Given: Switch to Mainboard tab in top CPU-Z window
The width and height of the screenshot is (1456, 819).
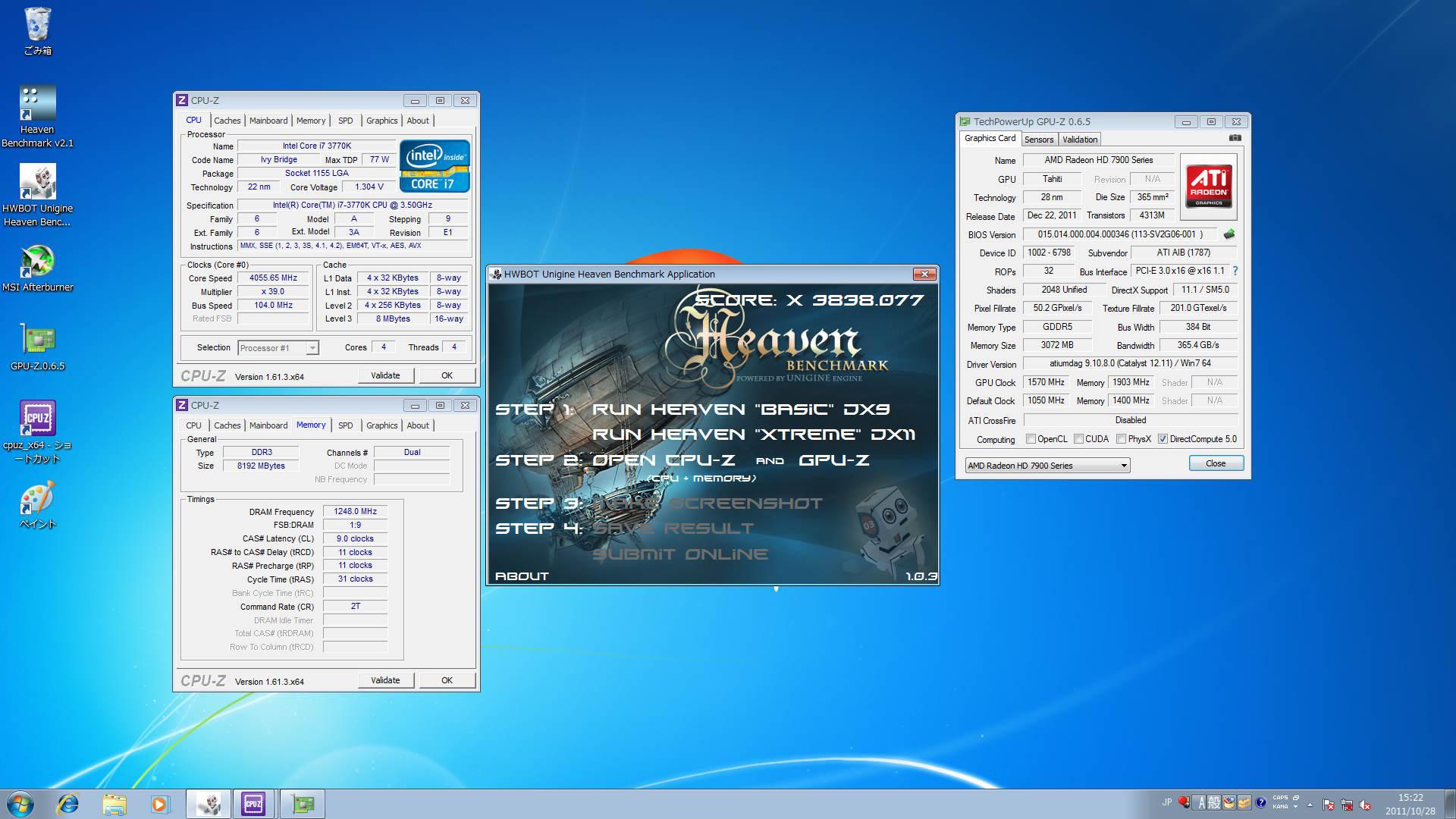Looking at the screenshot, I should point(268,121).
